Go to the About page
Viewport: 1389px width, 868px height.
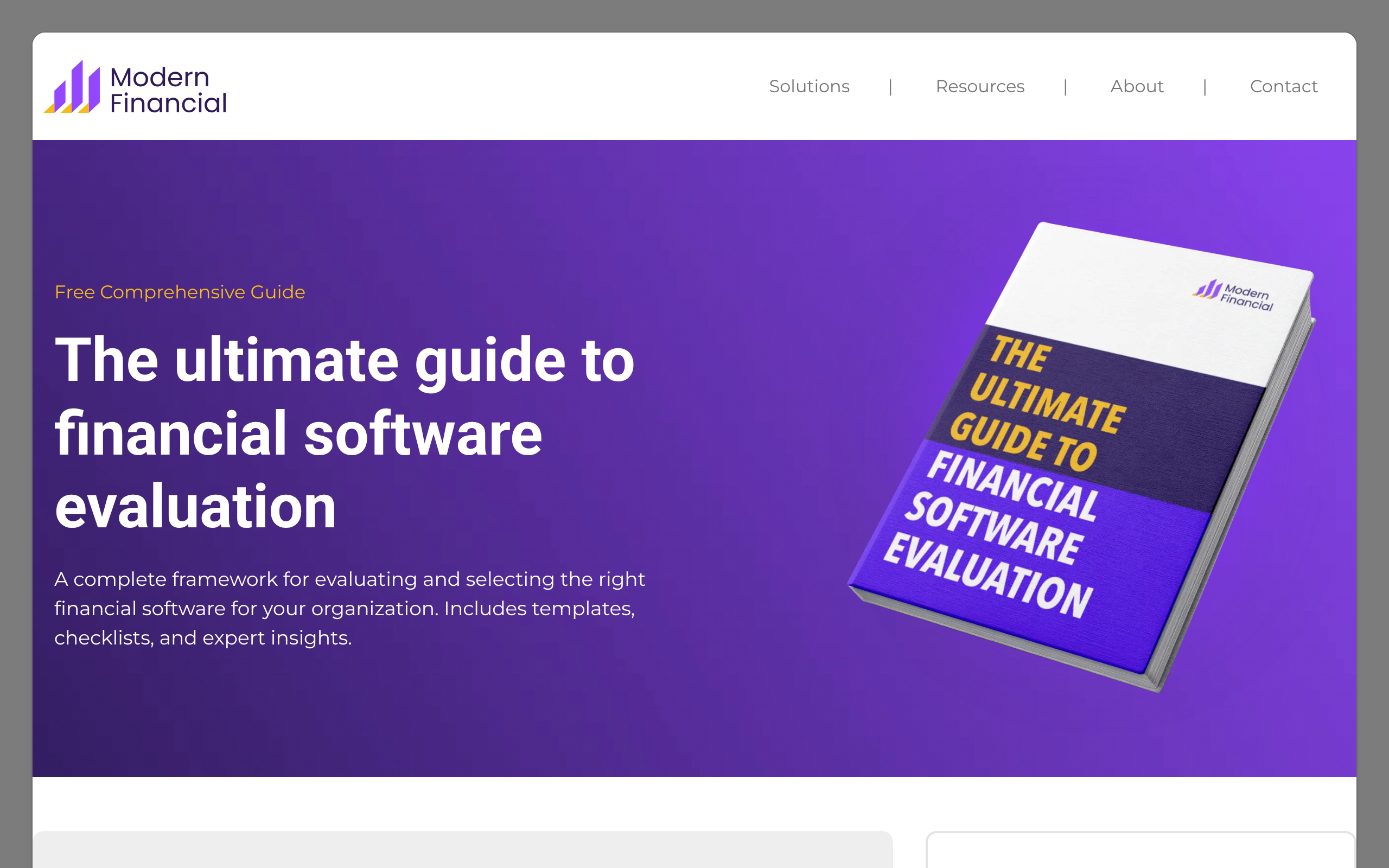coord(1137,86)
